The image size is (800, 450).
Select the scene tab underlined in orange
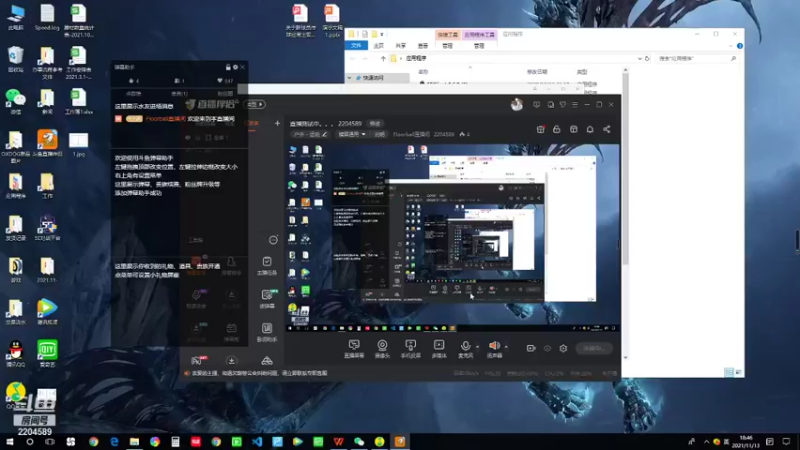click(x=253, y=123)
